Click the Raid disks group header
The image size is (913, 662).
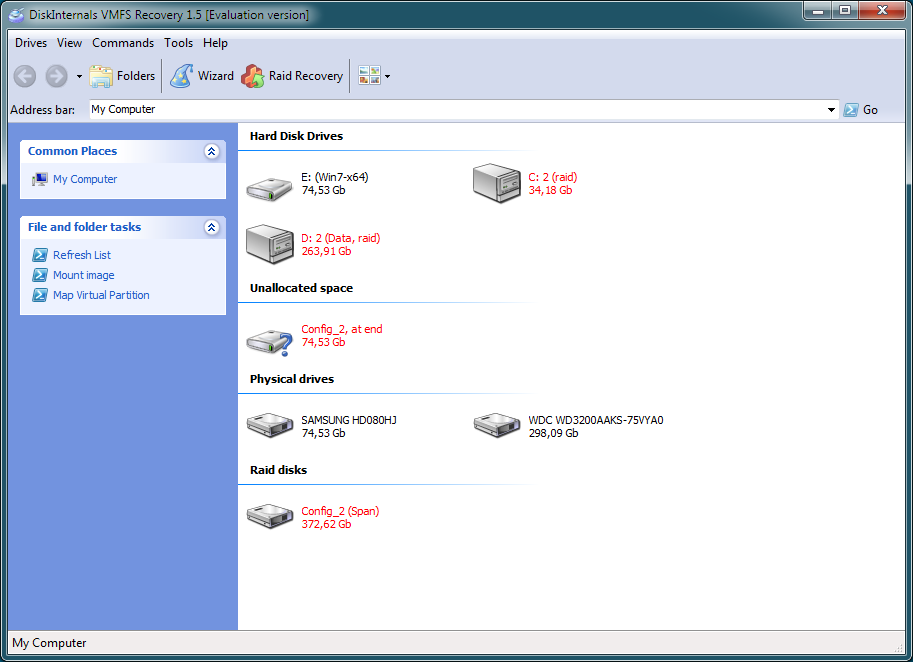tap(278, 470)
